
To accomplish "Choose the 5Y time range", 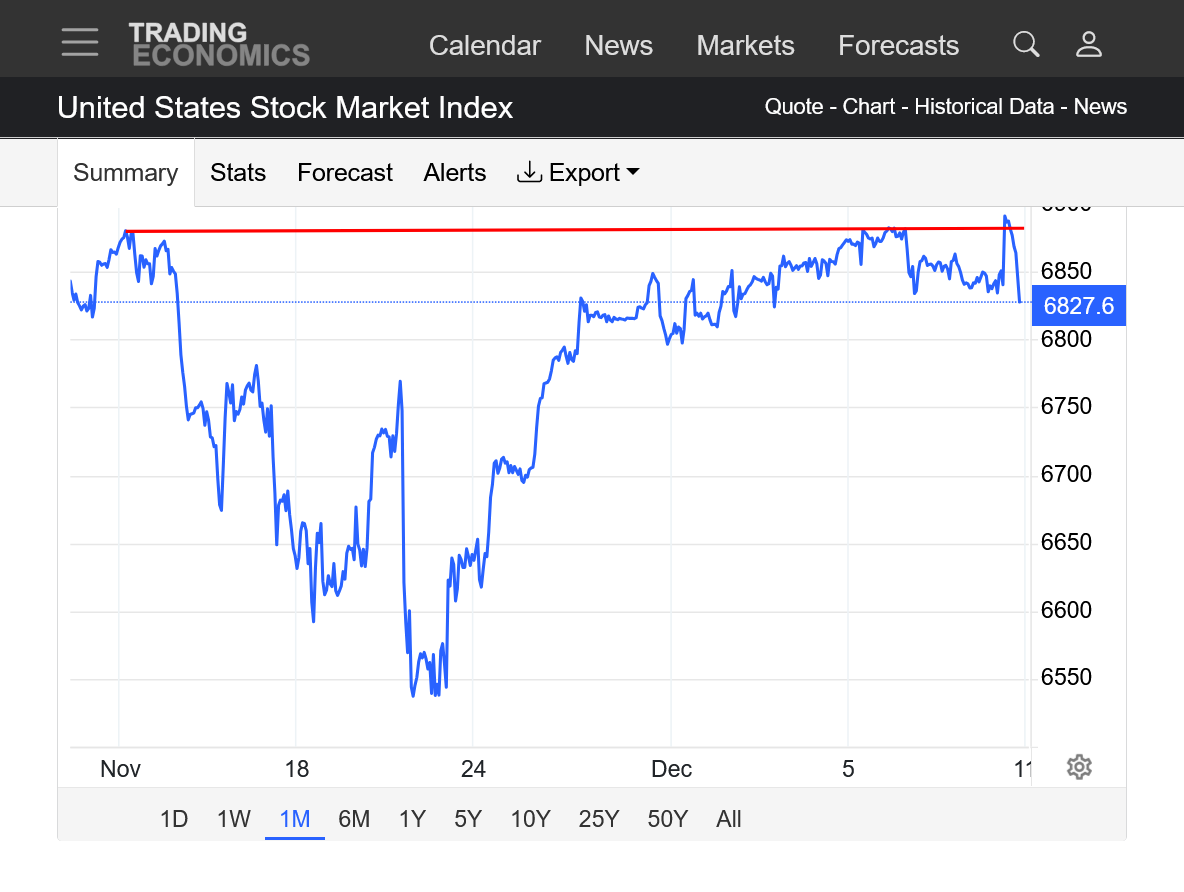I will tap(468, 820).
